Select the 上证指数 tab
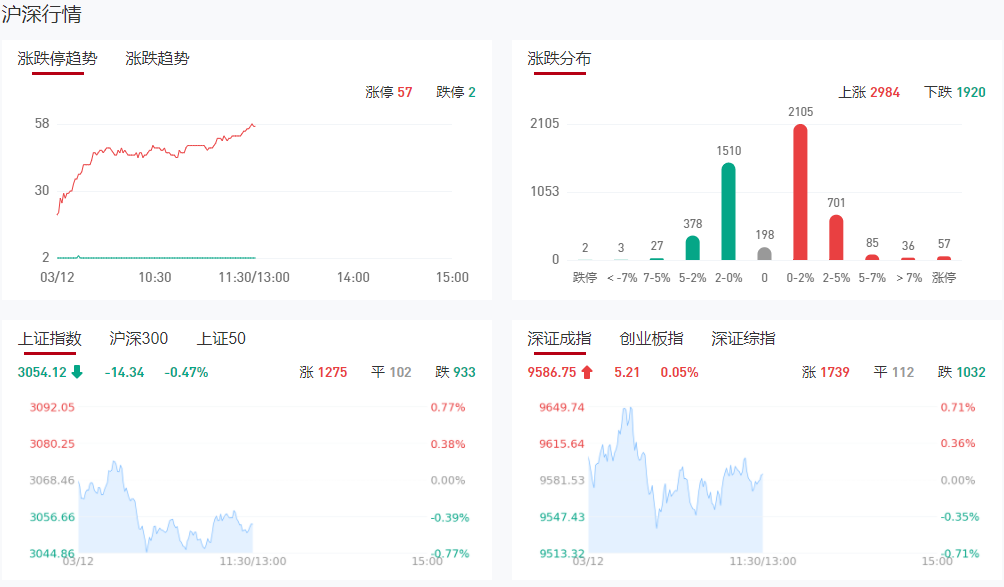Image resolution: width=1004 pixels, height=587 pixels. (50, 339)
